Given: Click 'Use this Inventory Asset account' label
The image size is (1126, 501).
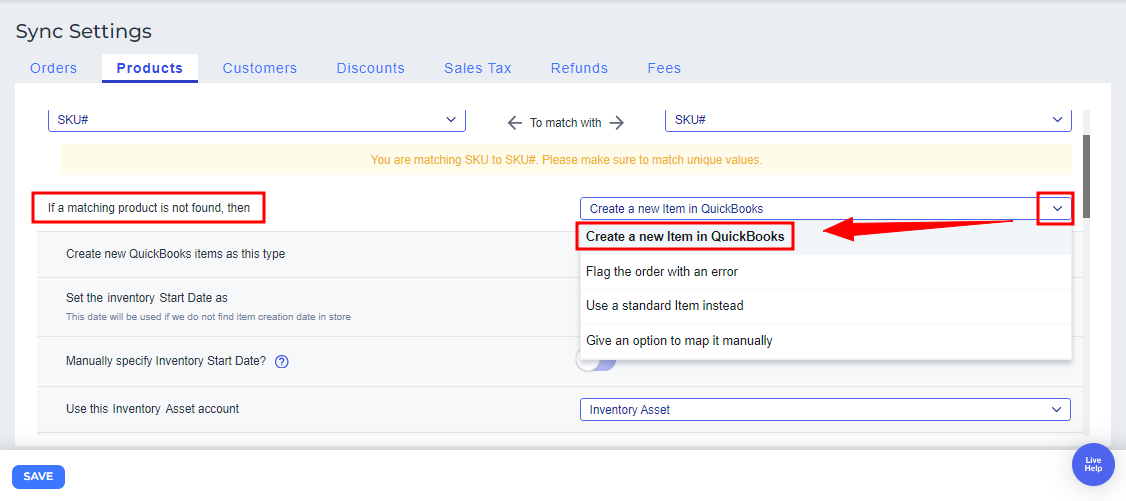Looking at the screenshot, I should pos(152,408).
